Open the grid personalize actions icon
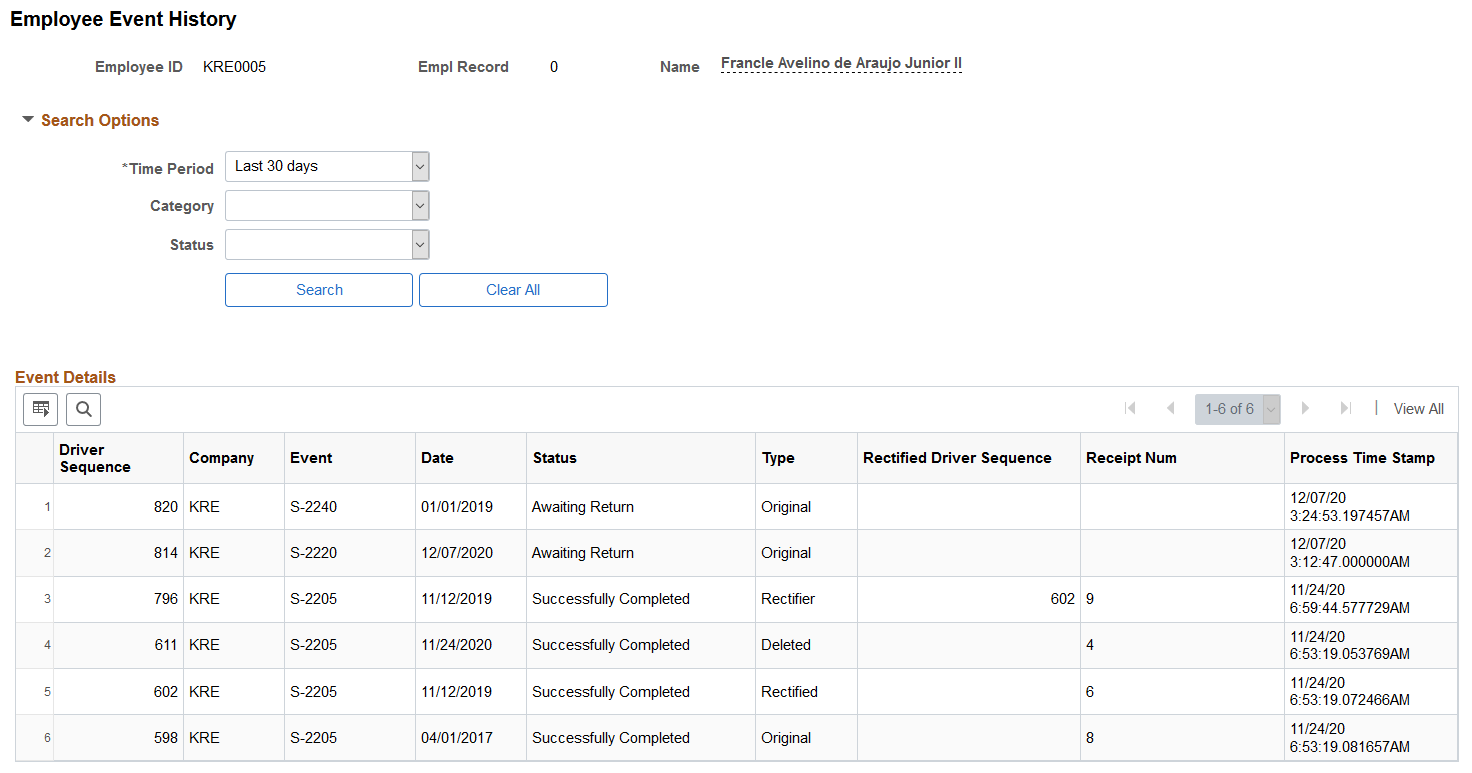The image size is (1472, 773). pyautogui.click(x=40, y=408)
